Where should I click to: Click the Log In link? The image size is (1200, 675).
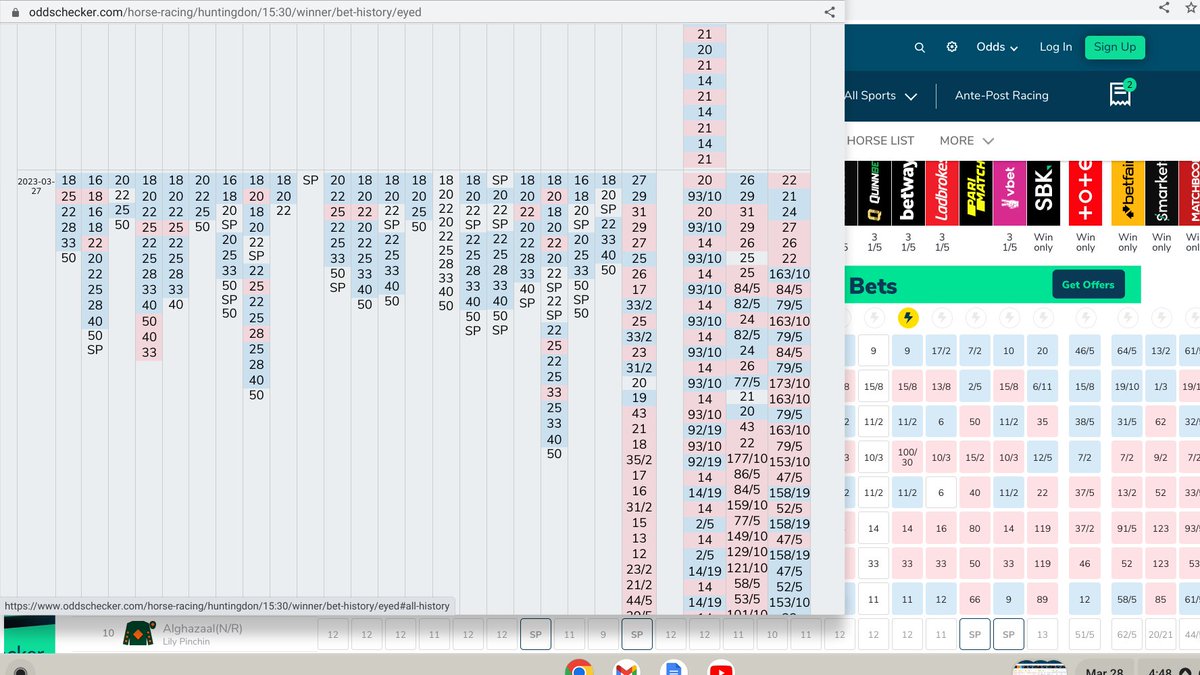[x=1055, y=47]
